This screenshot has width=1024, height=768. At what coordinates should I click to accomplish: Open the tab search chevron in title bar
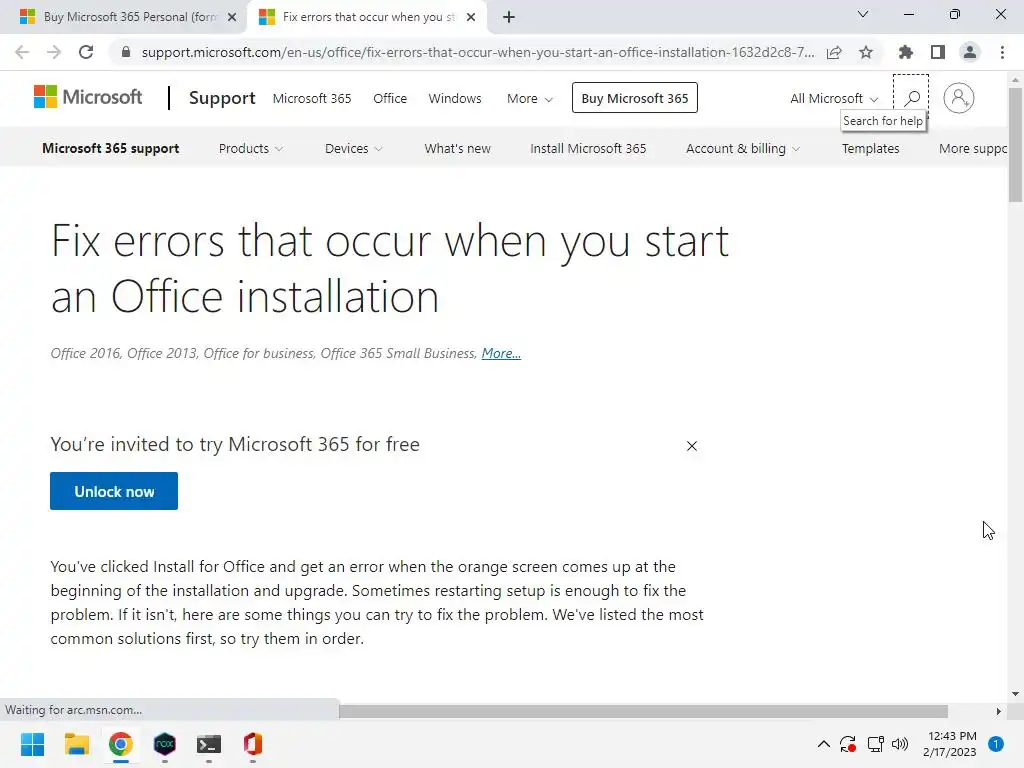pyautogui.click(x=863, y=14)
